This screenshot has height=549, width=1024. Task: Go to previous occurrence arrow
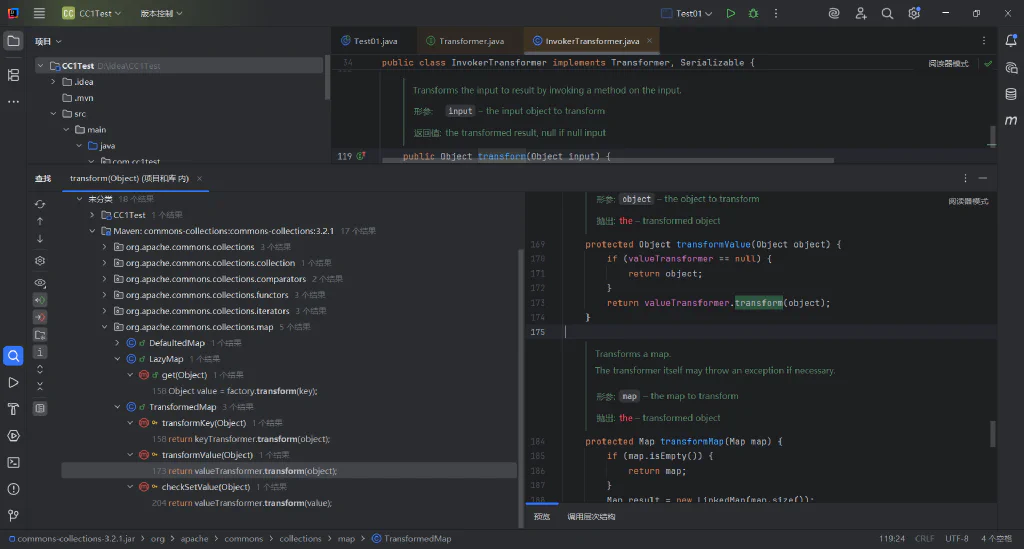[x=40, y=221]
